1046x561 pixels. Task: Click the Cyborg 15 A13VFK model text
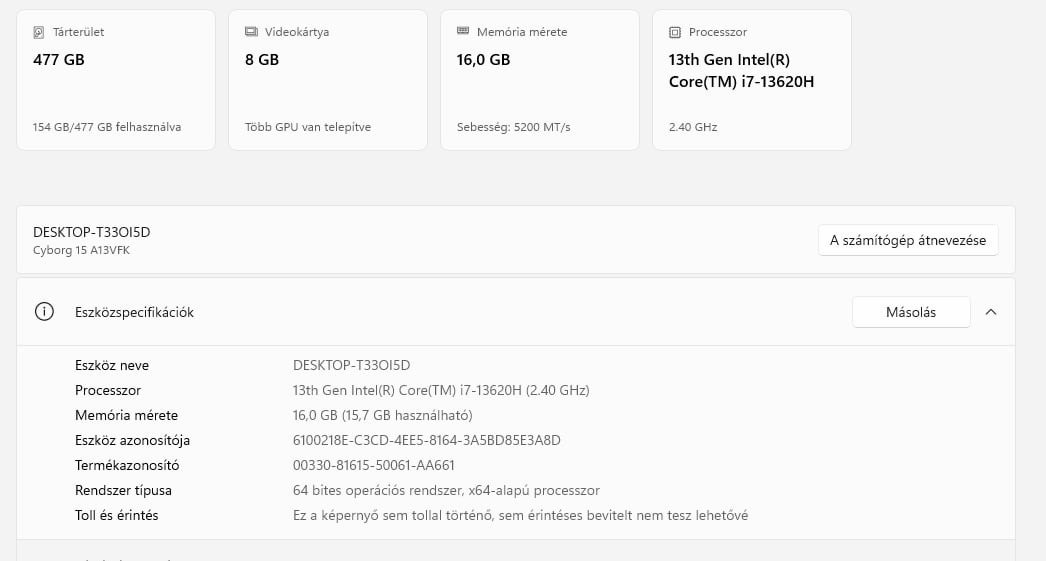(81, 250)
